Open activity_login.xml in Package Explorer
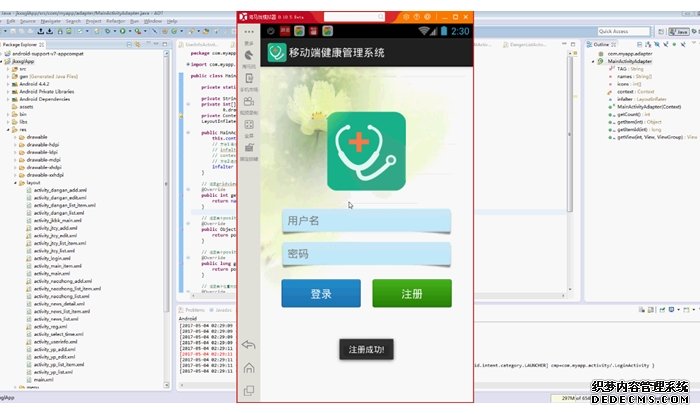 coord(50,258)
